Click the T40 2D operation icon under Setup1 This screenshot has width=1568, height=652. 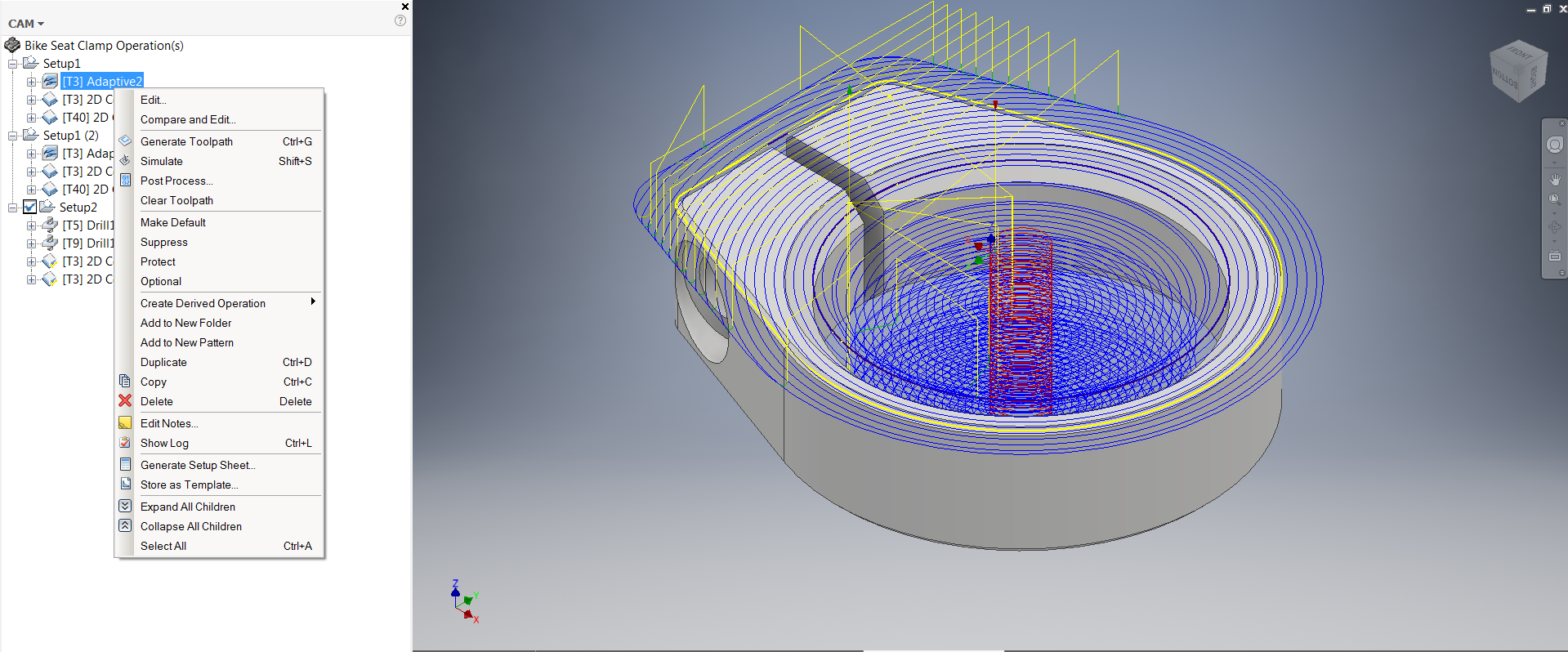(x=50, y=117)
